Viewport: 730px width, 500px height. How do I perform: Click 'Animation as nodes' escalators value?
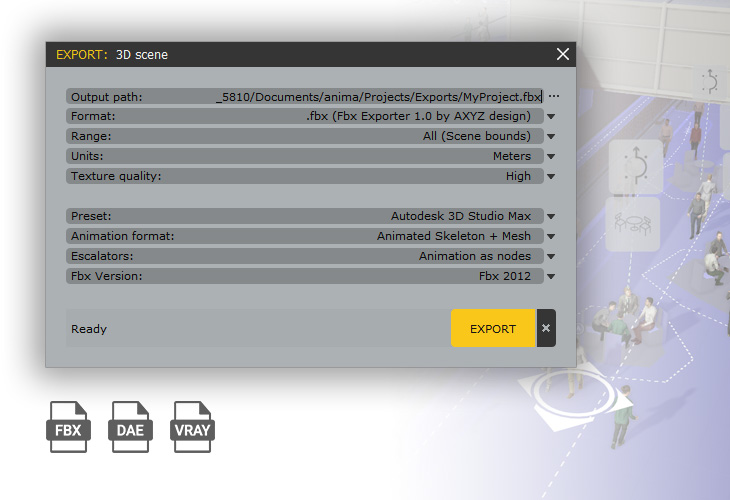pos(475,256)
